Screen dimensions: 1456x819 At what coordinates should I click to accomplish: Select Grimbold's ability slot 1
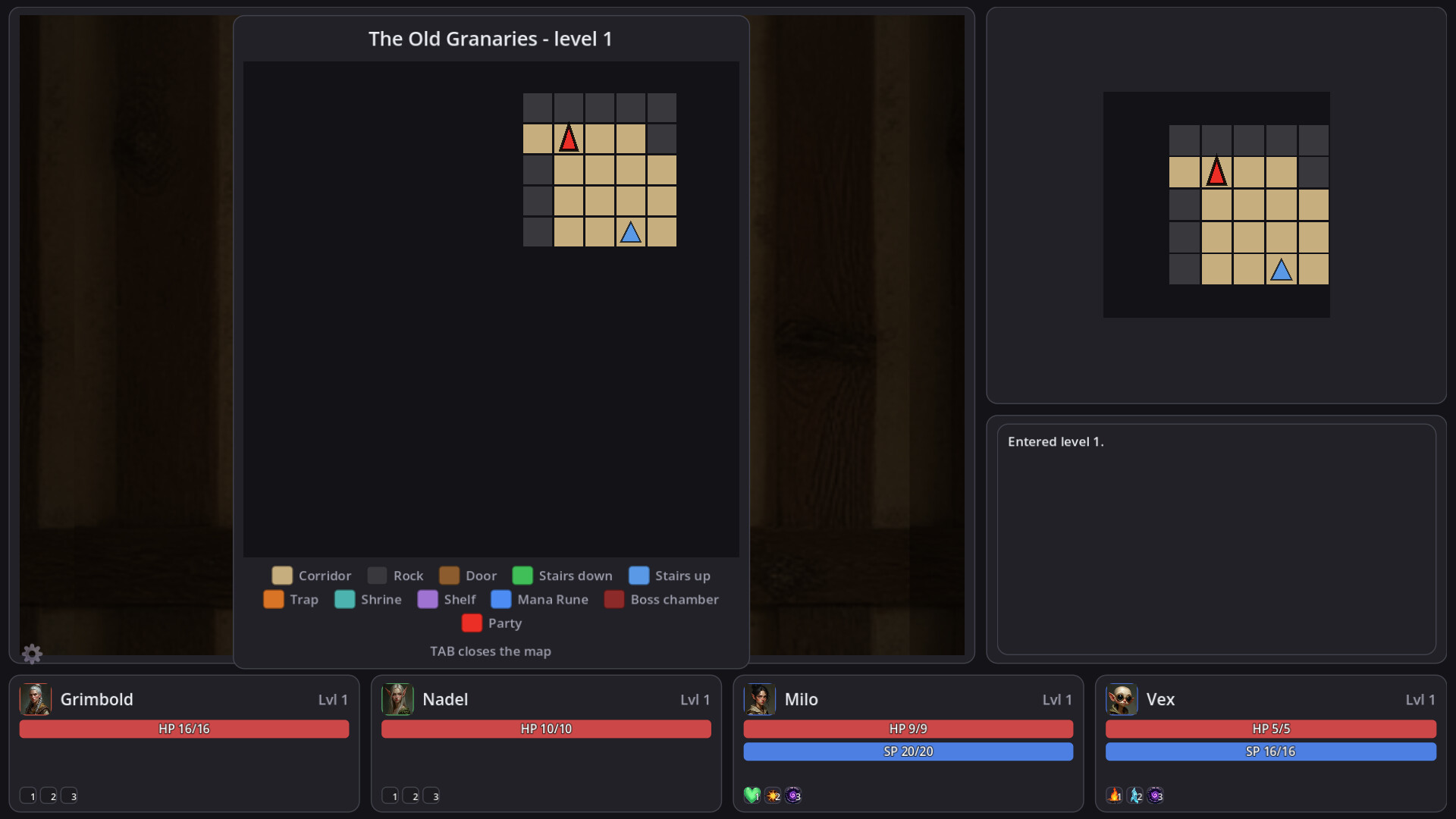click(28, 795)
